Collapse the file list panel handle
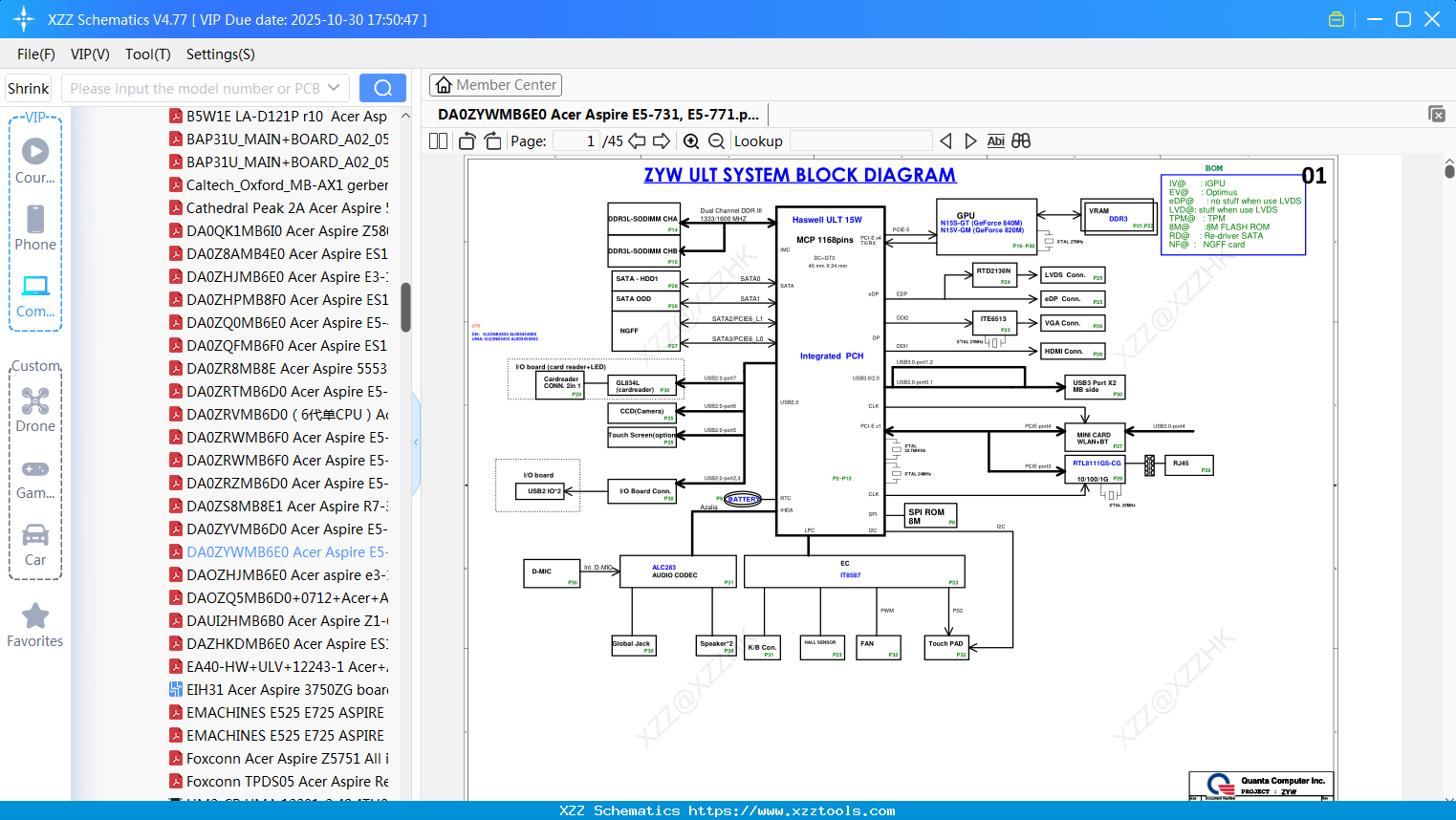The height and width of the screenshot is (820, 1456). [x=416, y=442]
